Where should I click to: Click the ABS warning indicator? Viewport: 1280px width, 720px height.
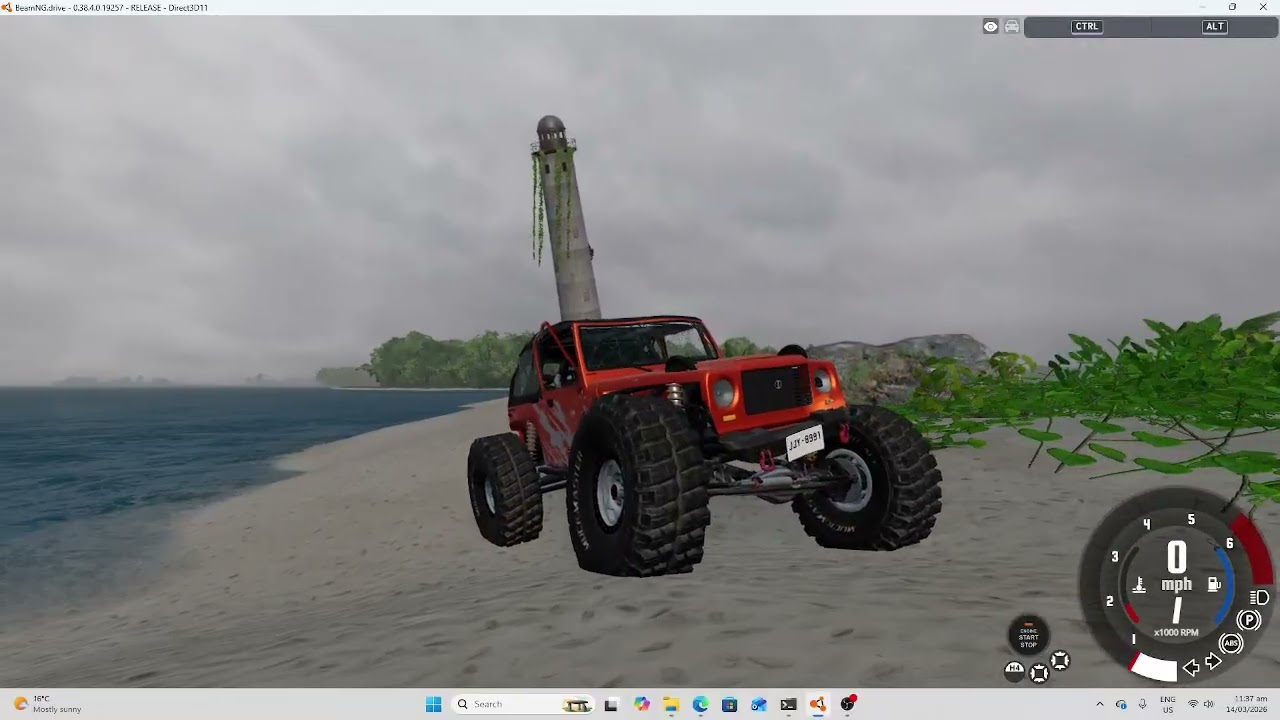pyautogui.click(x=1231, y=644)
